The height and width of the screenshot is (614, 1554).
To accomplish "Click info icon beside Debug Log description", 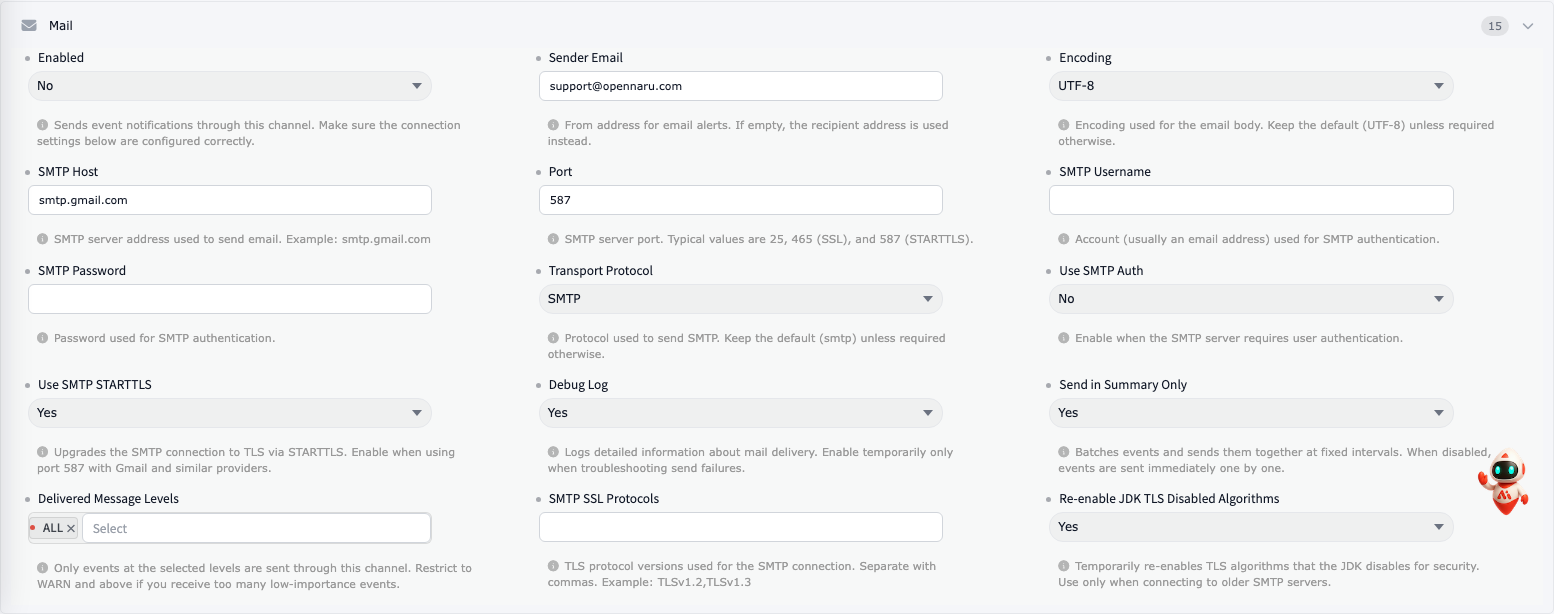I will [x=554, y=452].
